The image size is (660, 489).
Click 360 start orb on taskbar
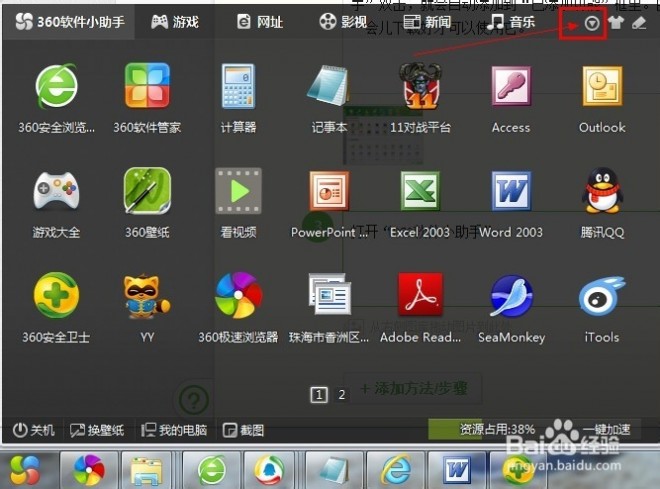[24, 469]
